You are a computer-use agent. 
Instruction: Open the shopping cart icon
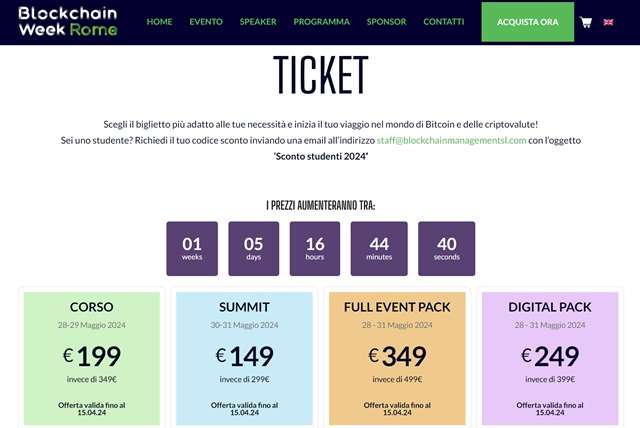(x=586, y=21)
